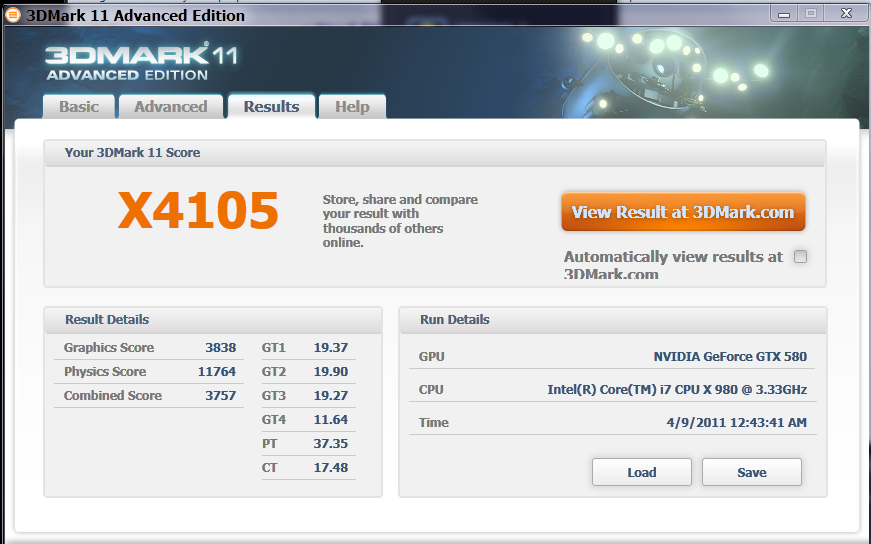This screenshot has height=544, width=871.
Task: Click PT value 37.35
Action: [x=331, y=443]
